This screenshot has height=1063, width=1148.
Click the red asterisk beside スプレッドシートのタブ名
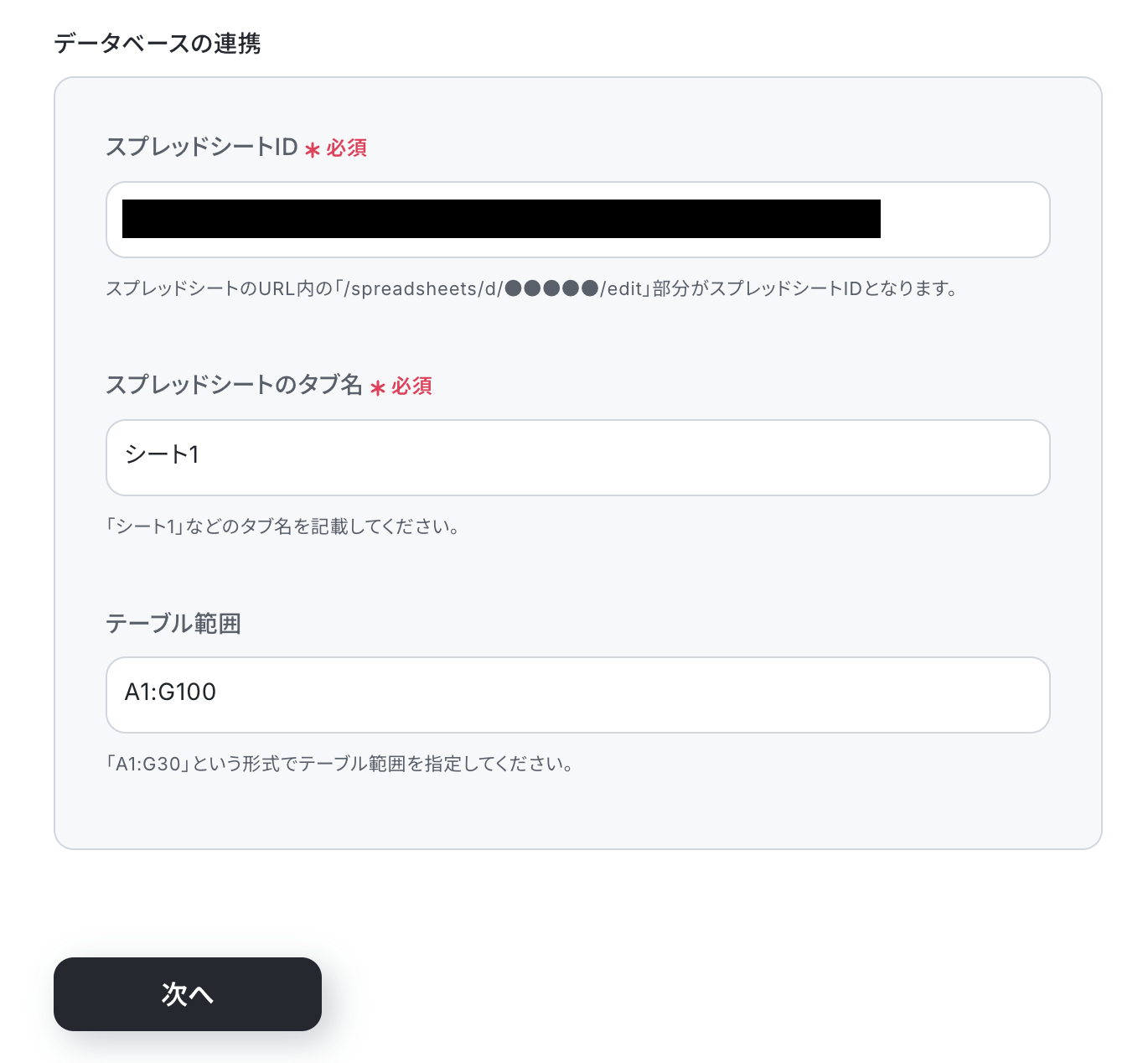click(378, 388)
